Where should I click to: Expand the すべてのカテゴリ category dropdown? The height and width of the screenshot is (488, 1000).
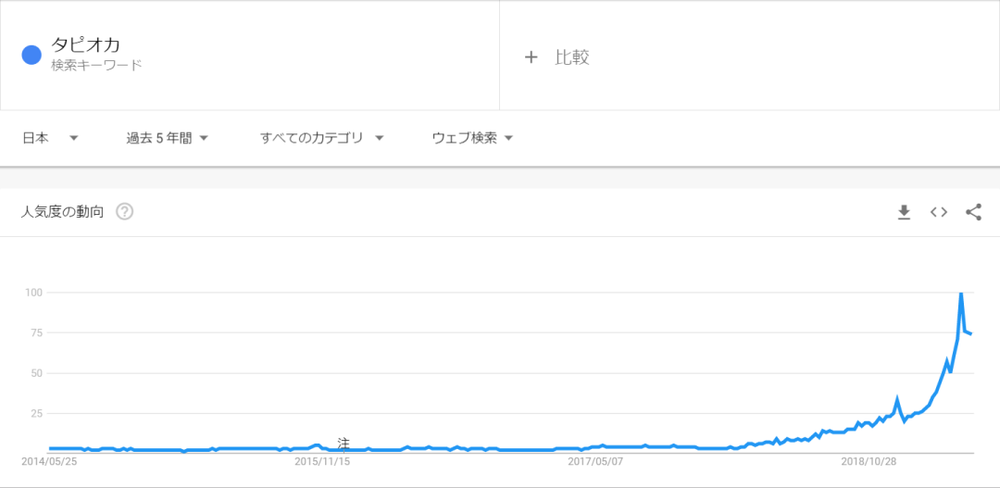coord(321,138)
